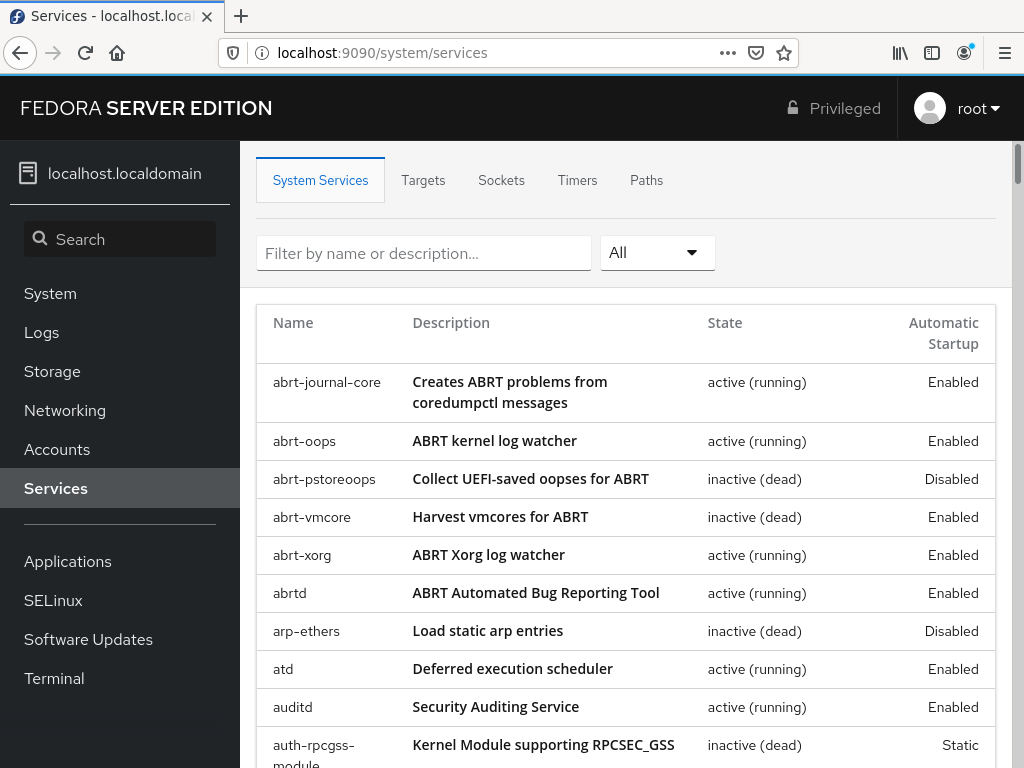This screenshot has height=768, width=1024.
Task: Open the auditd service row
Action: [626, 707]
